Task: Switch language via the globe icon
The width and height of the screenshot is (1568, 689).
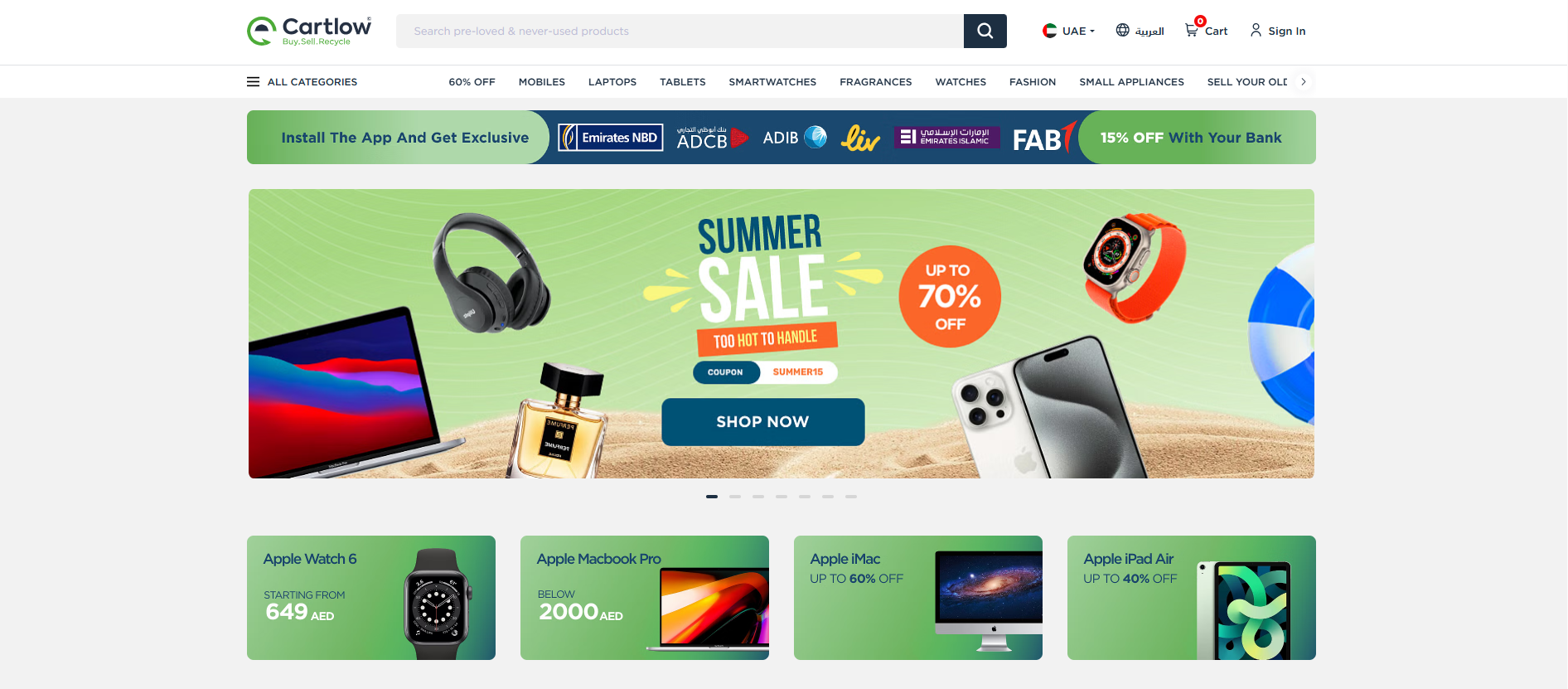Action: (x=1122, y=30)
